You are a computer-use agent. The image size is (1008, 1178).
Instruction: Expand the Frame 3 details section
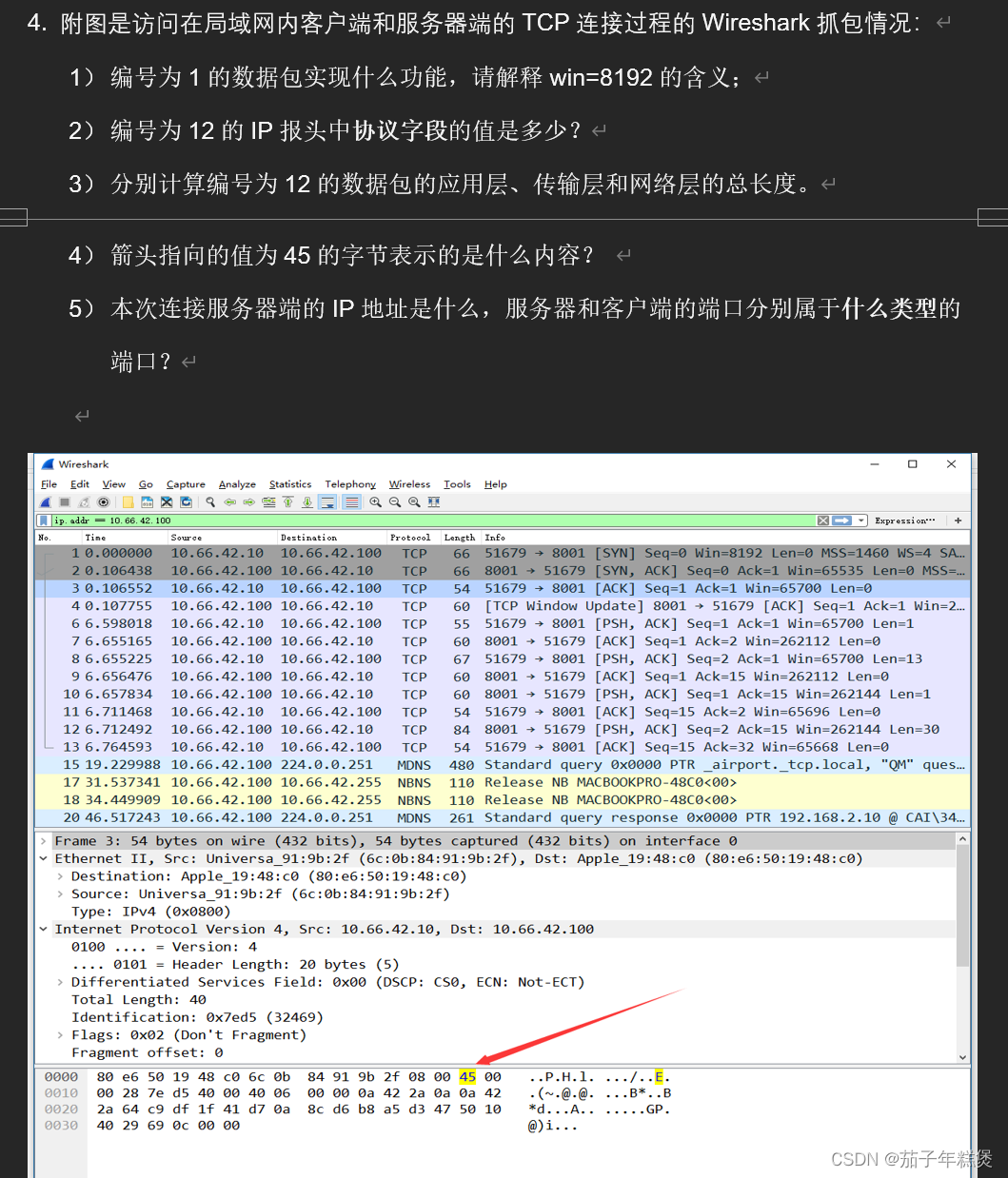44,840
